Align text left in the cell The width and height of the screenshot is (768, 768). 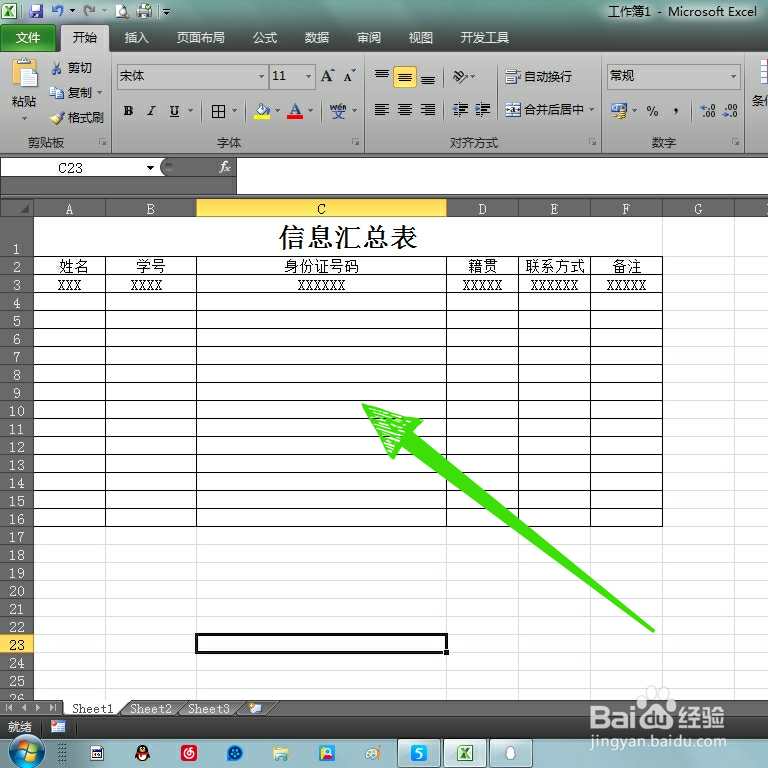pyautogui.click(x=382, y=110)
